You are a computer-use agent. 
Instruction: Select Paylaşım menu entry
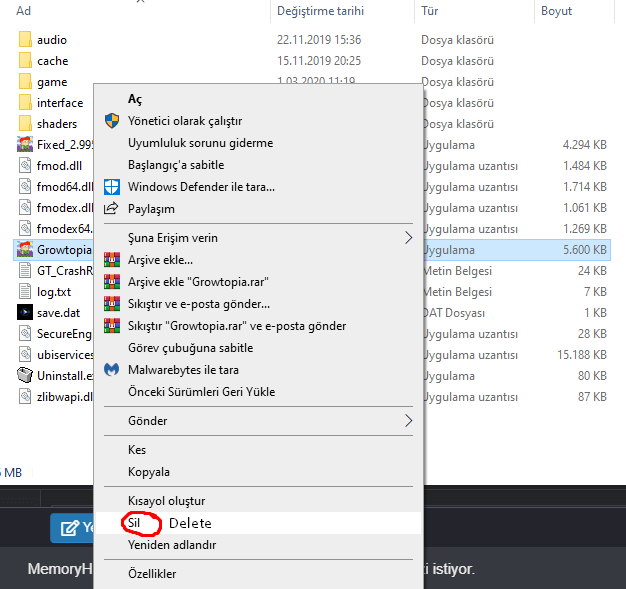[259, 208]
